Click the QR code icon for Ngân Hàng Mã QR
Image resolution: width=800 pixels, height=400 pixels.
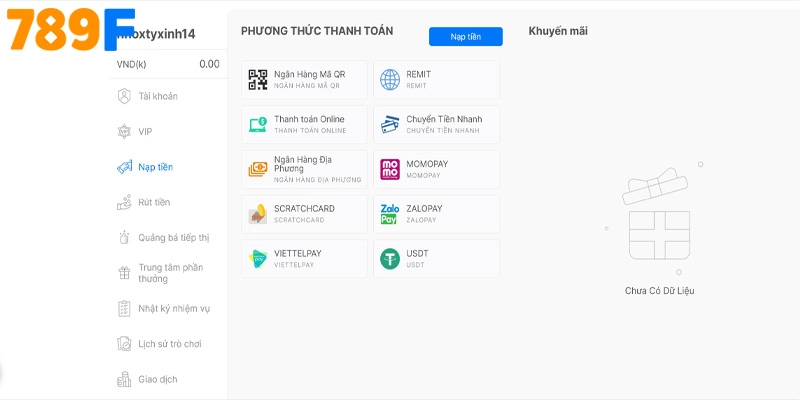[x=258, y=80]
